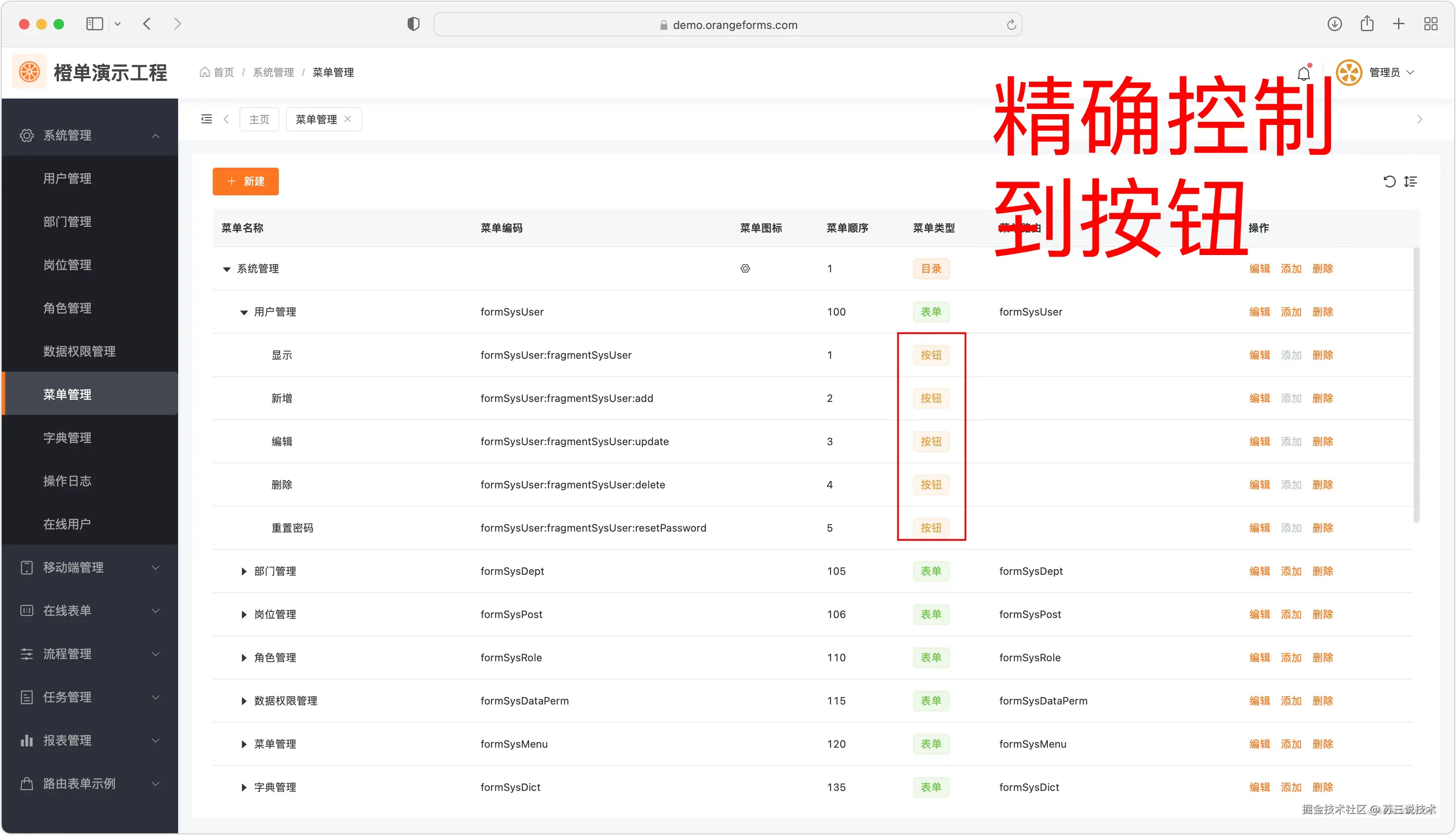The height and width of the screenshot is (835, 1456).
Task: Select 角色管理 in the sidebar
Action: point(68,308)
